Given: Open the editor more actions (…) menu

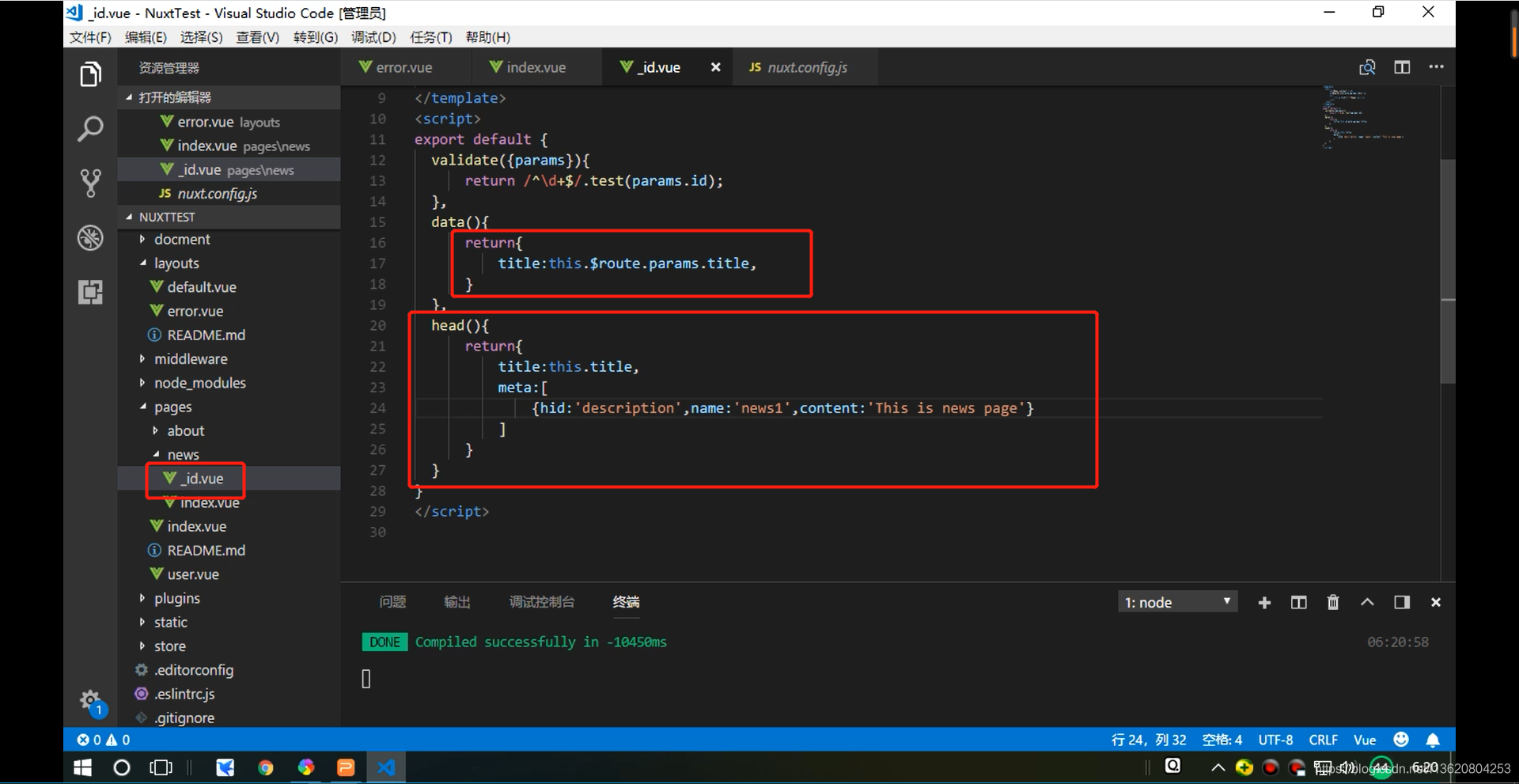Looking at the screenshot, I should click(1437, 66).
